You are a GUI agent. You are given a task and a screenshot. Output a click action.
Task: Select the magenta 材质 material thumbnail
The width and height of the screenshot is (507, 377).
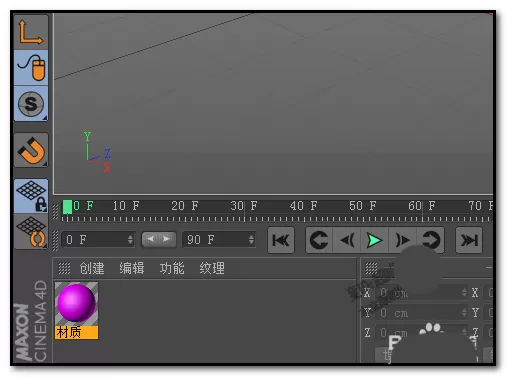76,303
